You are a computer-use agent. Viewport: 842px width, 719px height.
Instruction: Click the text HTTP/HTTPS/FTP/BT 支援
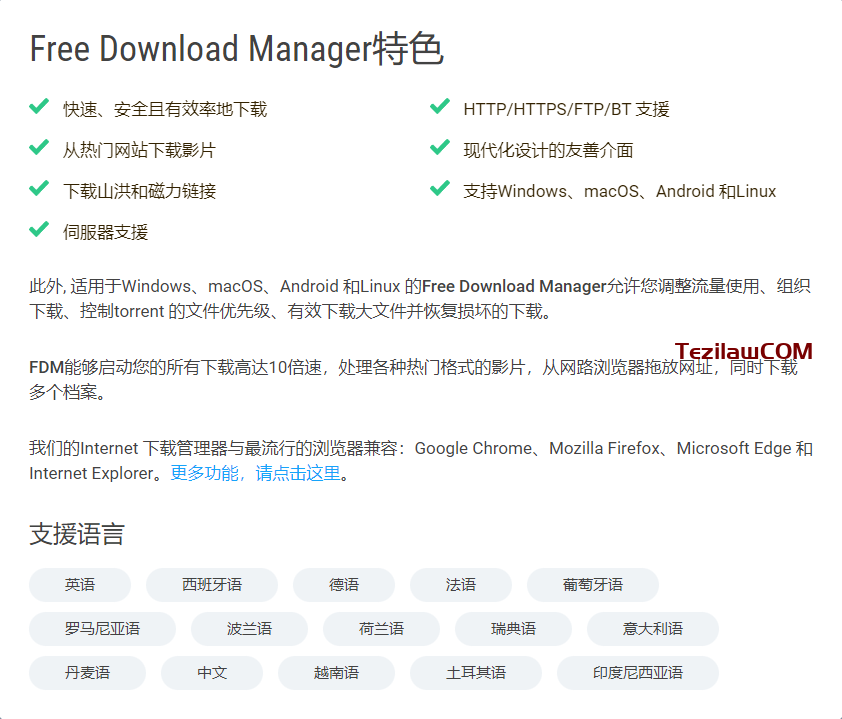(567, 110)
